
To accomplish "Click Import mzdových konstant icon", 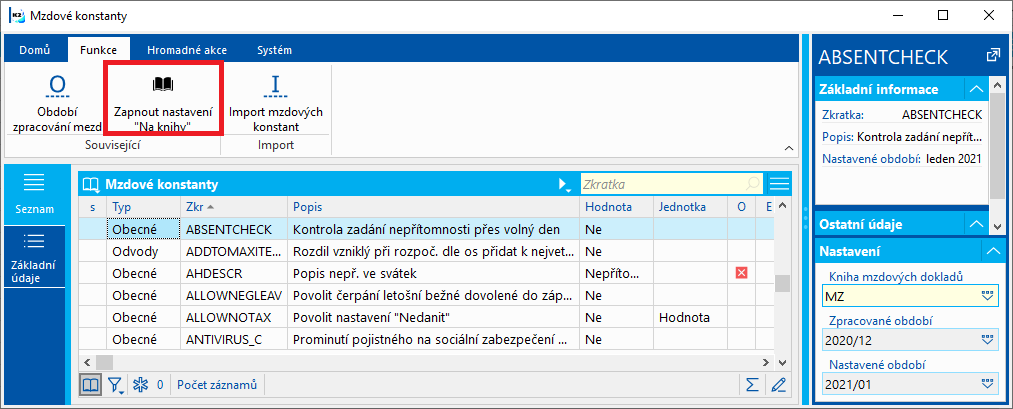I will click(x=275, y=85).
